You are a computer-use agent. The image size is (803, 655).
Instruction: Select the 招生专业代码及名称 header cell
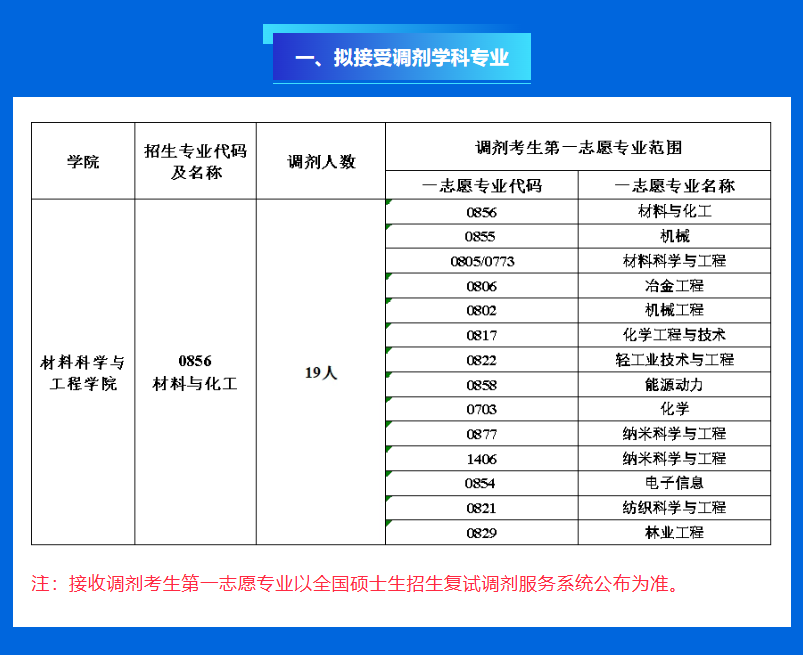[195, 161]
